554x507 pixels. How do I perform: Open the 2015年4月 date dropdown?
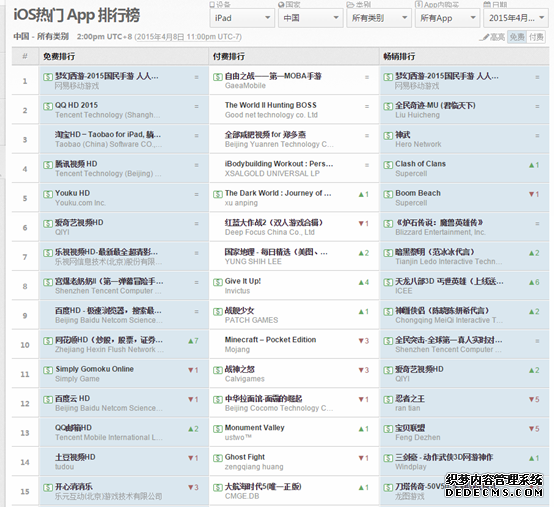[516, 18]
